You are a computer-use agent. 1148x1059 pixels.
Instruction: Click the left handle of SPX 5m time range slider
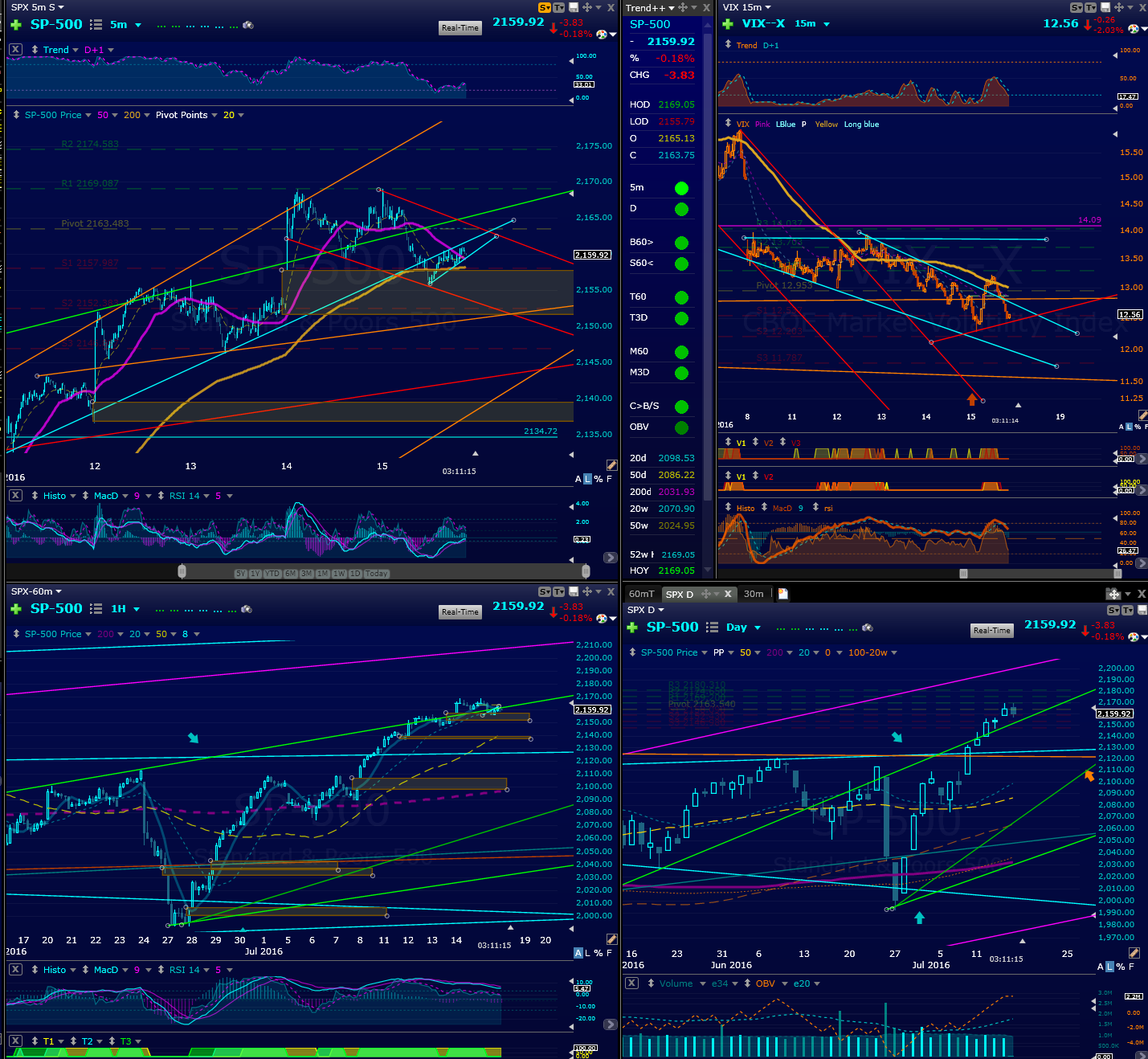(x=182, y=571)
